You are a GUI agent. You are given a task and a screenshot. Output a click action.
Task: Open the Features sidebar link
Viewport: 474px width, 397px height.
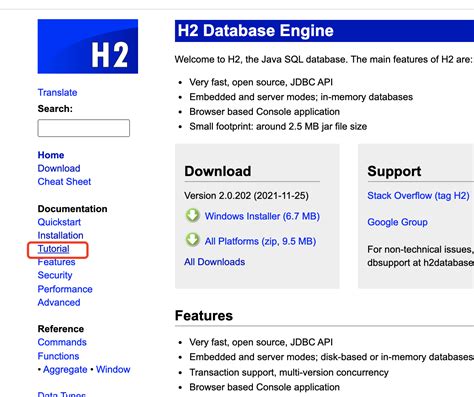coord(56,262)
